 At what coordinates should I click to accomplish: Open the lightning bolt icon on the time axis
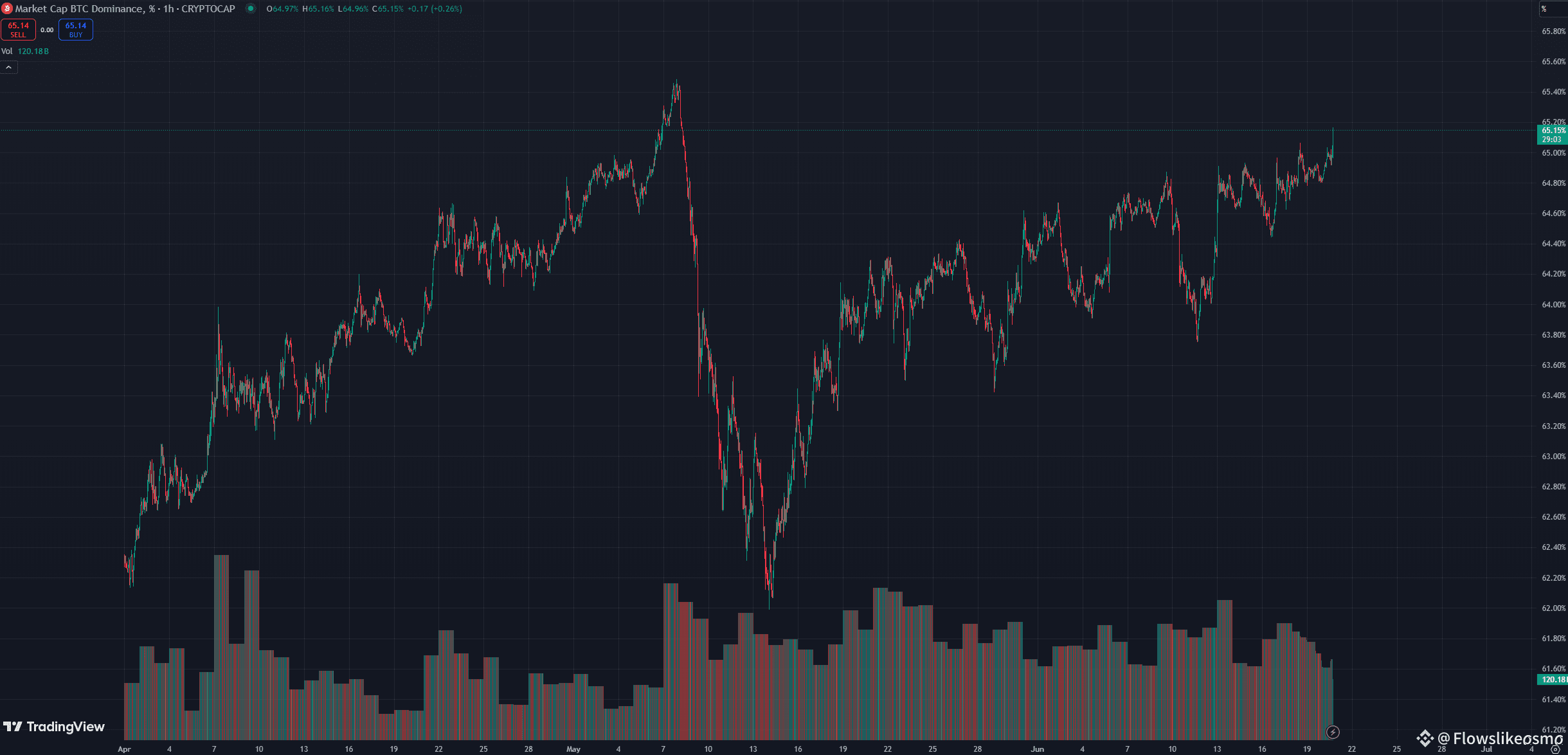click(1333, 732)
